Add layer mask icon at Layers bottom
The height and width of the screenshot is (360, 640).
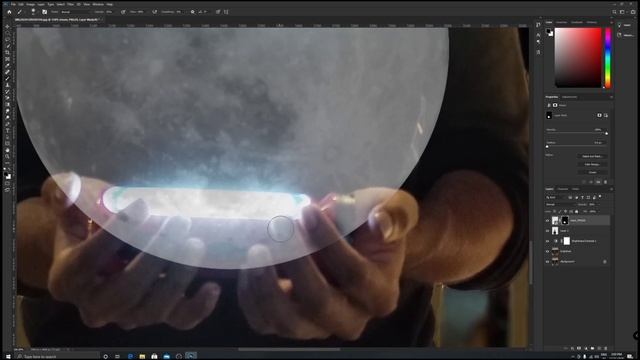pyautogui.click(x=579, y=348)
